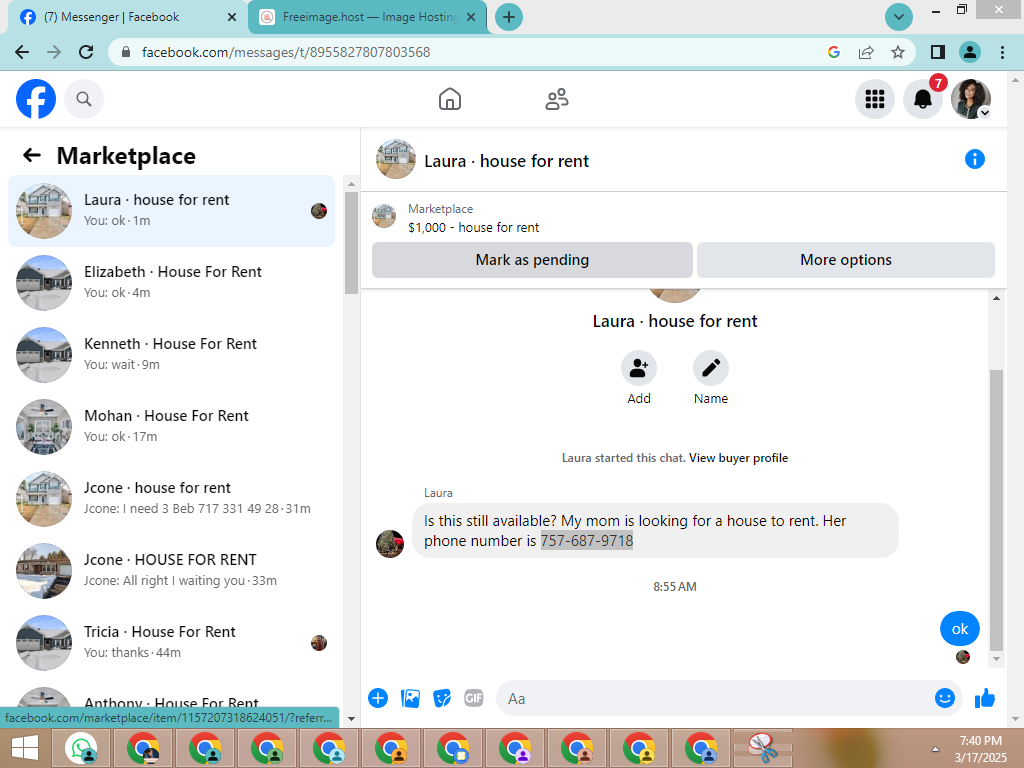Go to Facebook Home icon
Image resolution: width=1024 pixels, height=768 pixels.
point(449,99)
